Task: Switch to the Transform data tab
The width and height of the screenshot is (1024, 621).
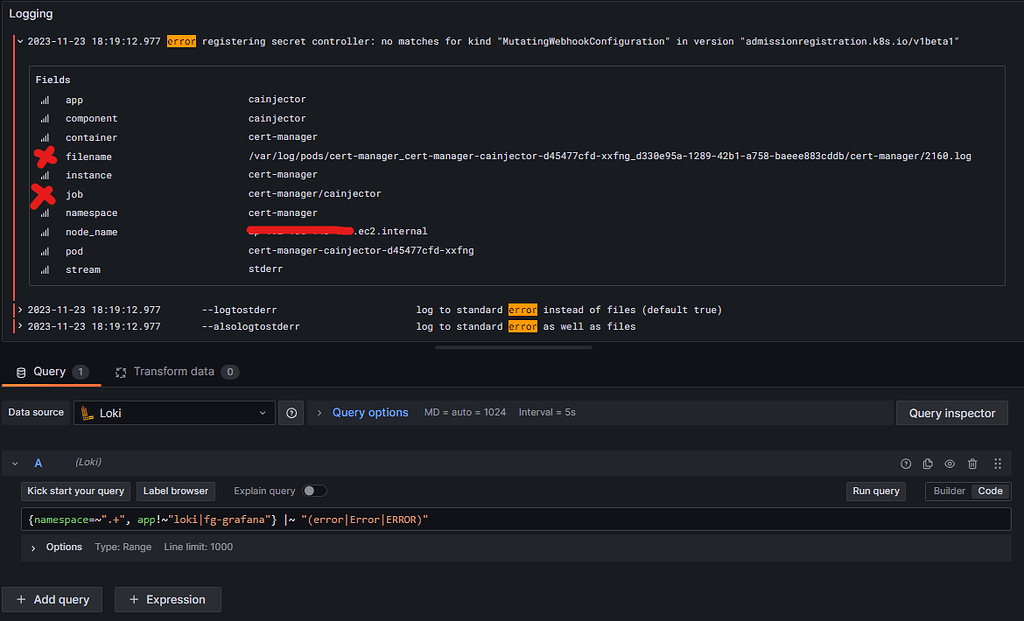Action: [x=177, y=370]
